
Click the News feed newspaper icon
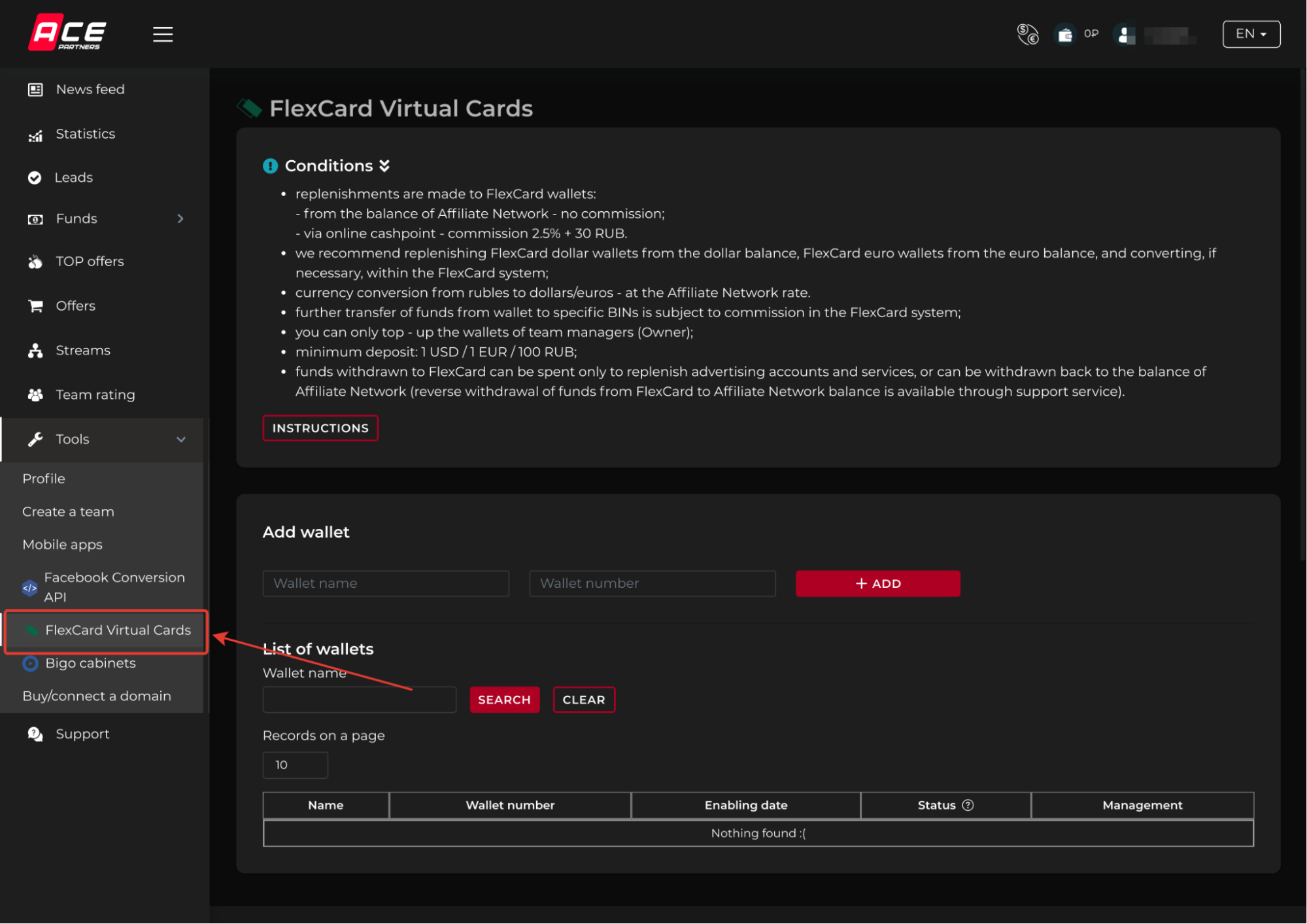[x=35, y=90]
